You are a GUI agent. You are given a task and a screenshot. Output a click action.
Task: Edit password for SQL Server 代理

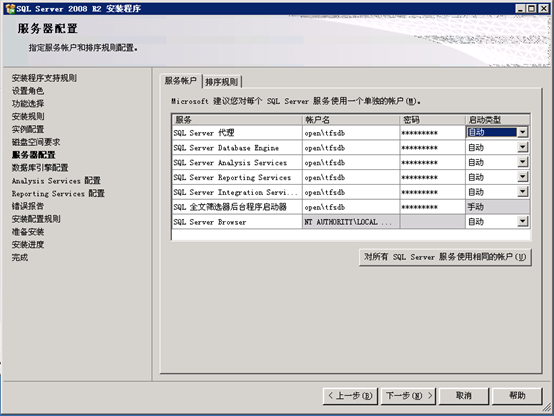[x=433, y=133]
